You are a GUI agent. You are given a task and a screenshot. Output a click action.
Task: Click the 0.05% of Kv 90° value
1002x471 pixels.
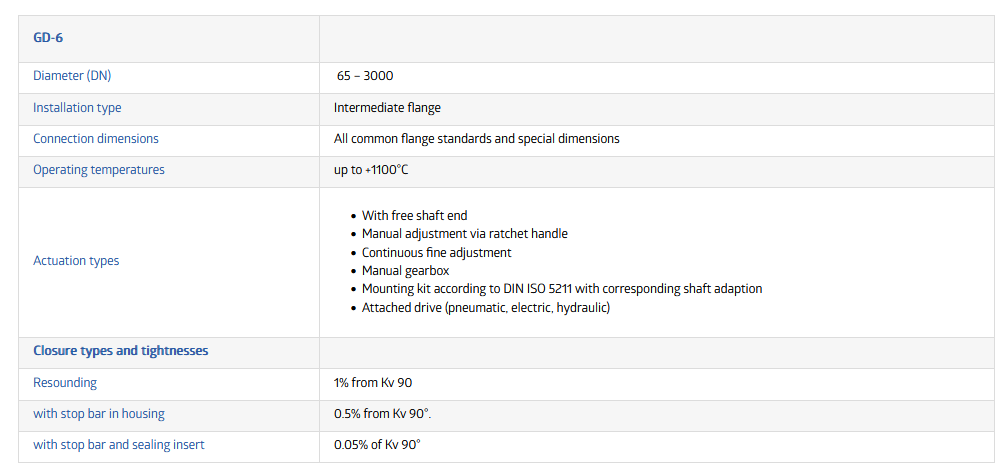click(377, 444)
